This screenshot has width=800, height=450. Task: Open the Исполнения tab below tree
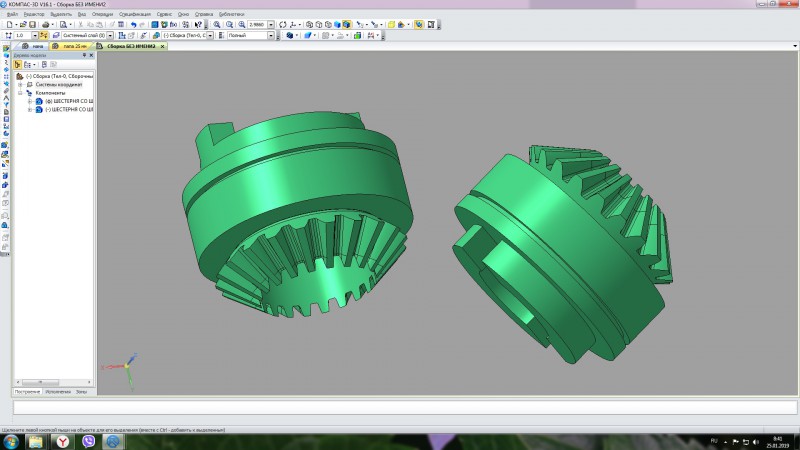tap(58, 392)
